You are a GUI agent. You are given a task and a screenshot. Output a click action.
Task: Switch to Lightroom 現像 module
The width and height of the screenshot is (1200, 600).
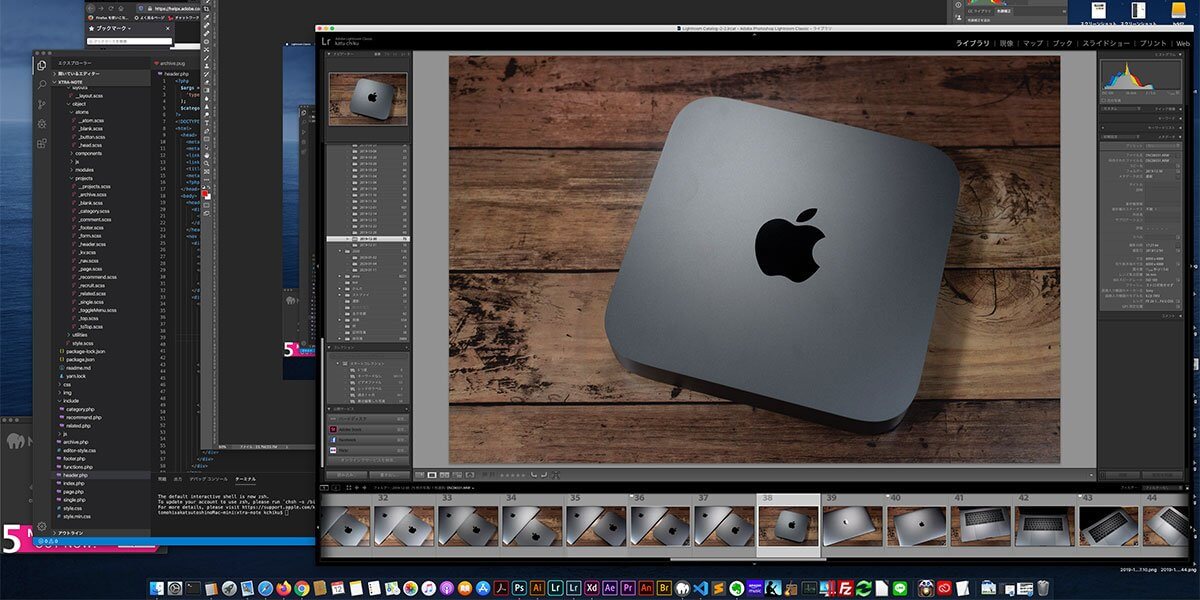point(1006,44)
